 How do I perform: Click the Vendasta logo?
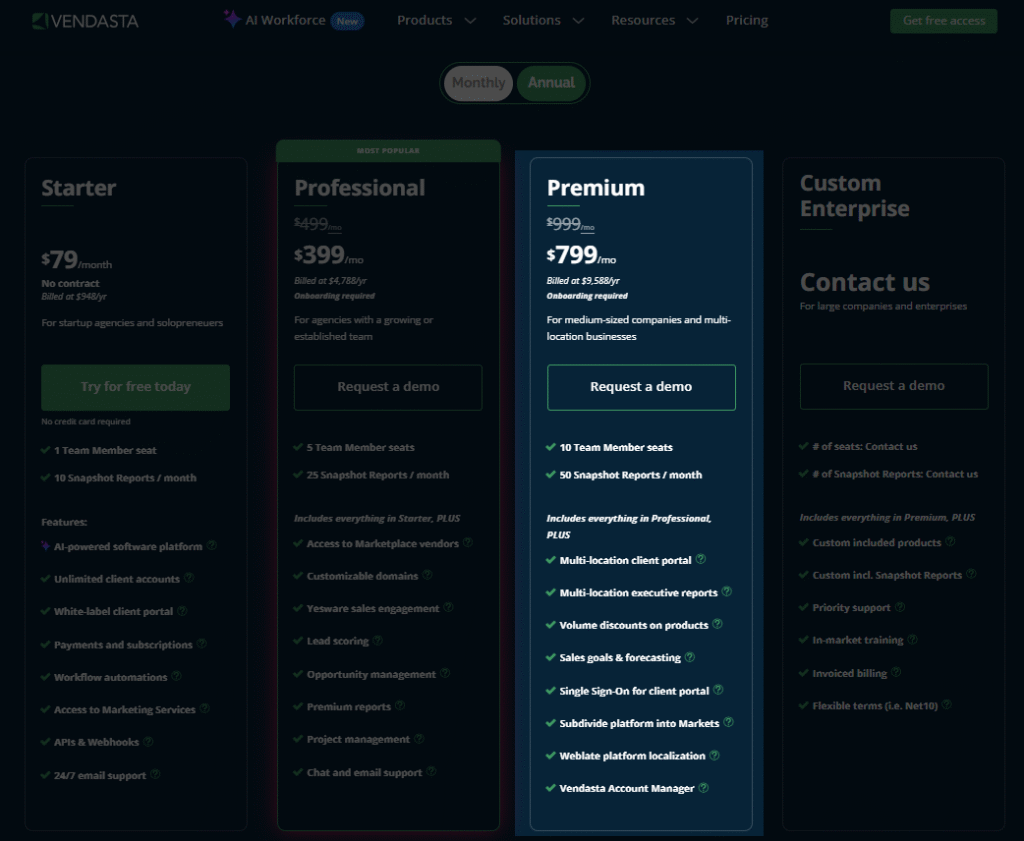[x=84, y=21]
